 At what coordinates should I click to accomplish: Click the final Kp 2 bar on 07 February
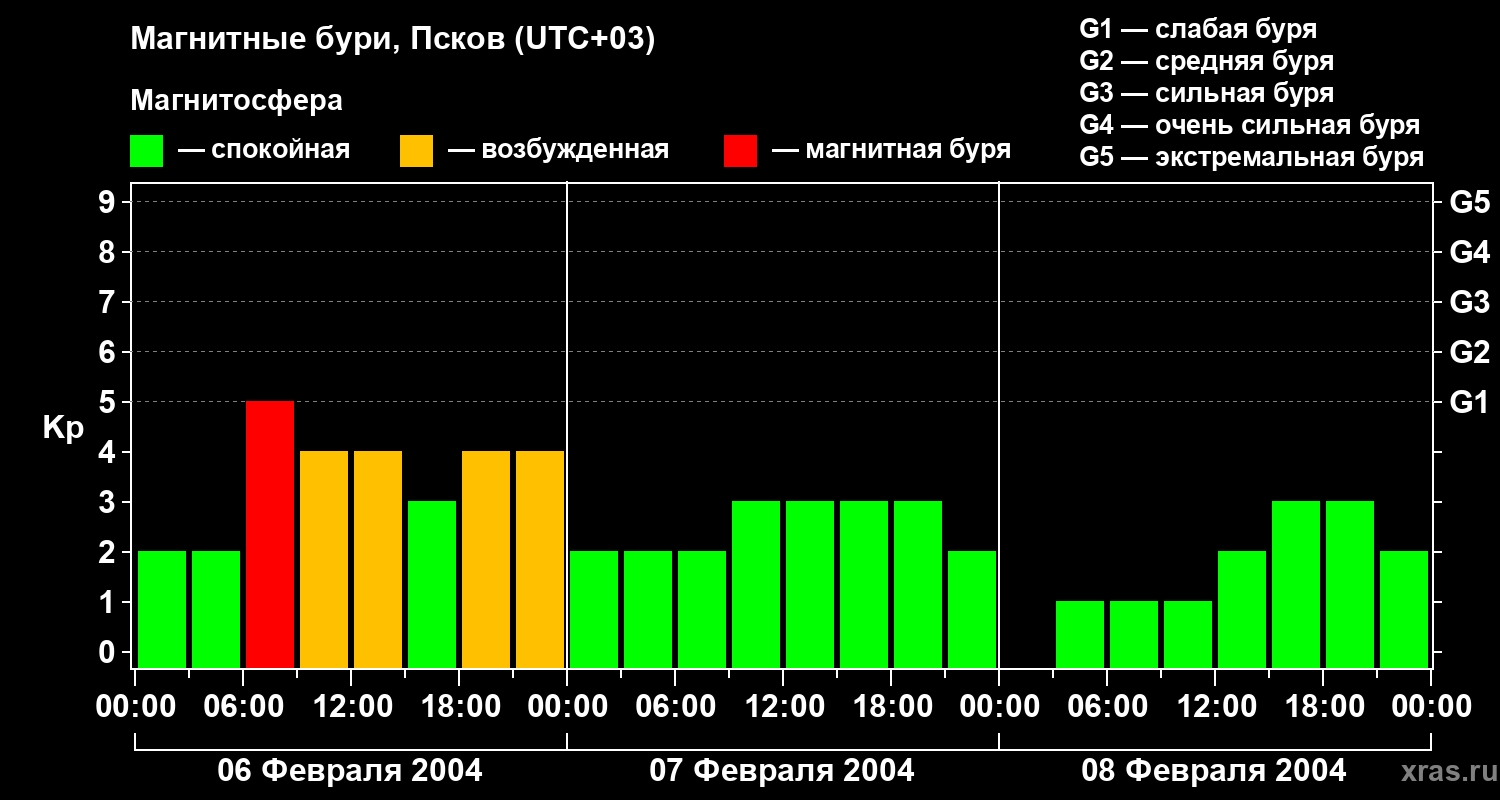[972, 610]
